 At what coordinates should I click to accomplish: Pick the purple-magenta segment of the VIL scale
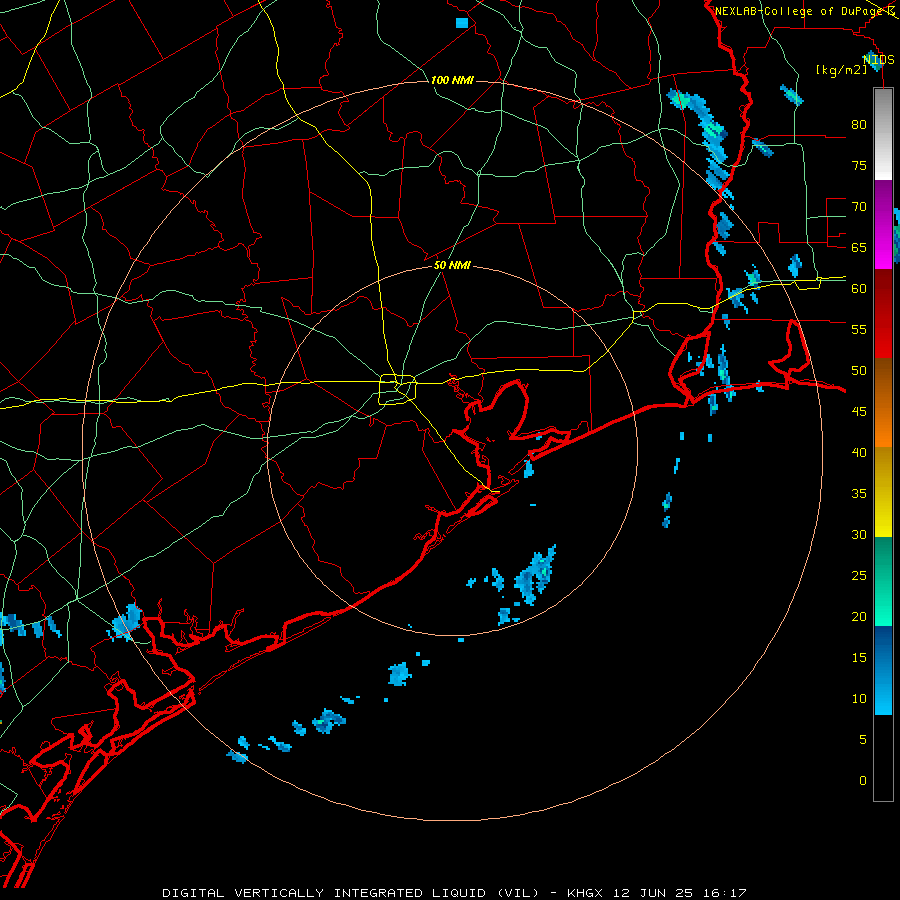point(883,224)
